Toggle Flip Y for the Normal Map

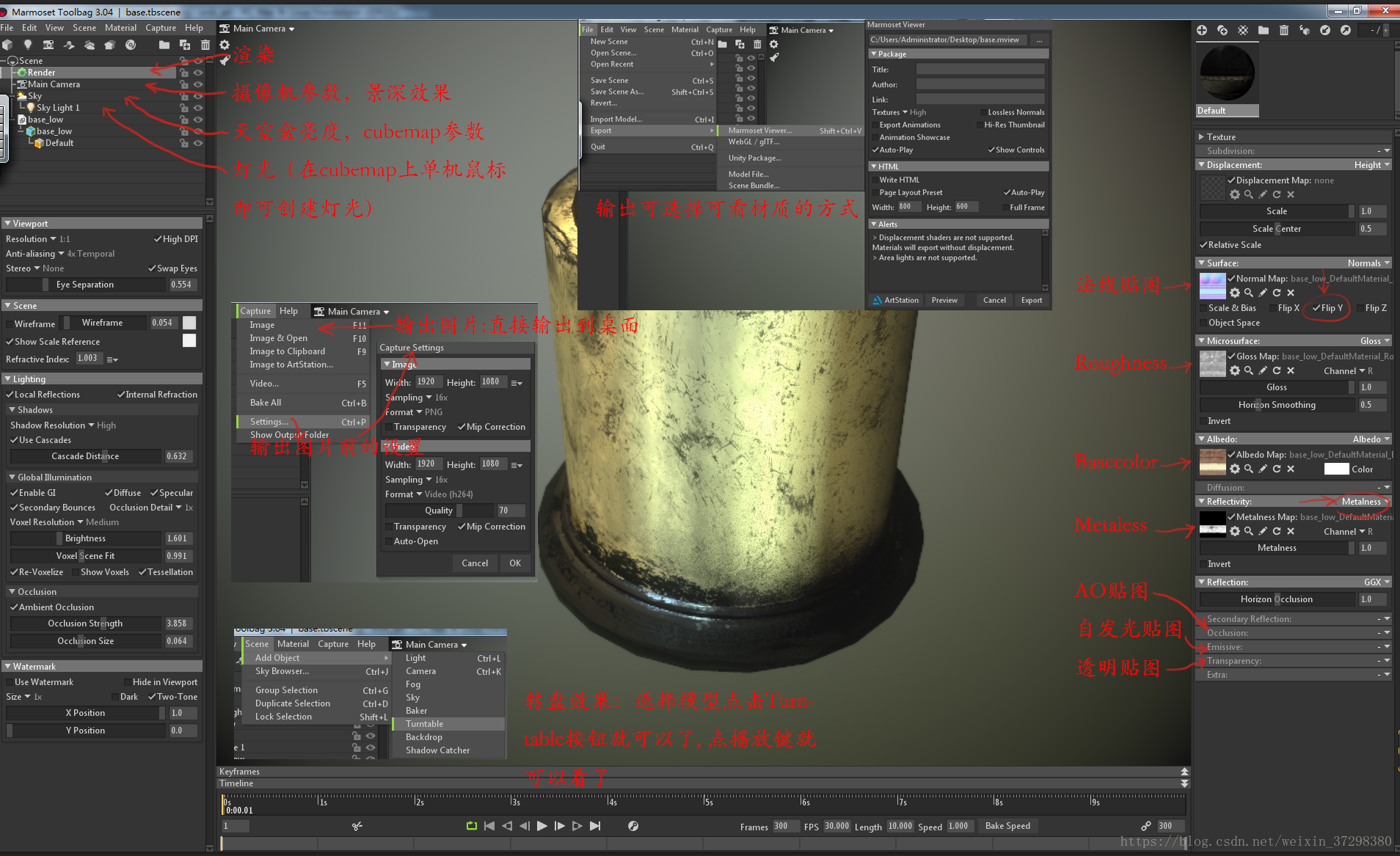(x=1328, y=308)
